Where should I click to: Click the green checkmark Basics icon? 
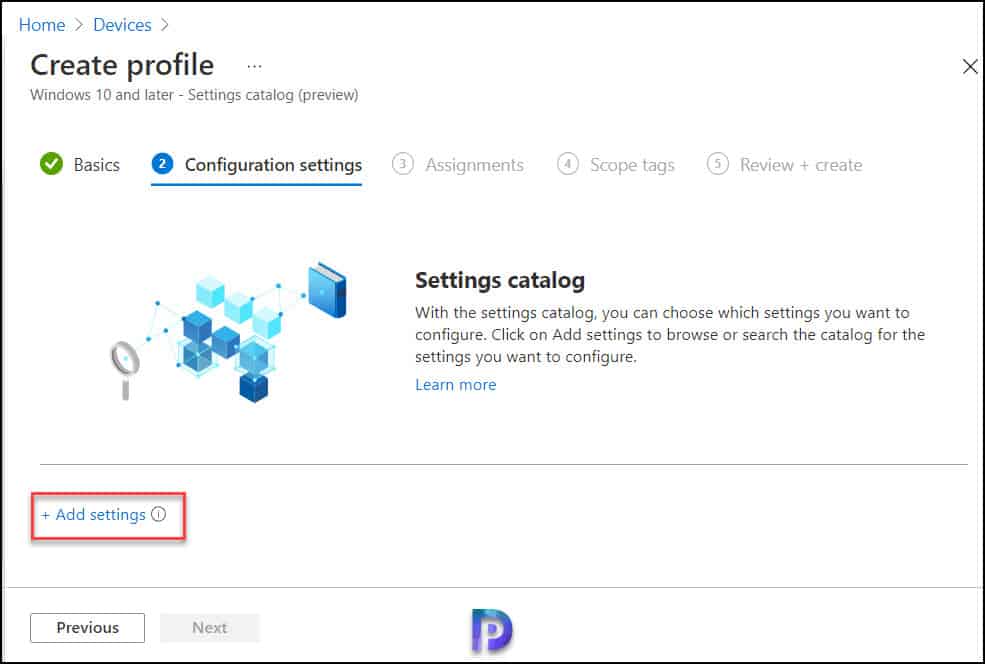[52, 164]
